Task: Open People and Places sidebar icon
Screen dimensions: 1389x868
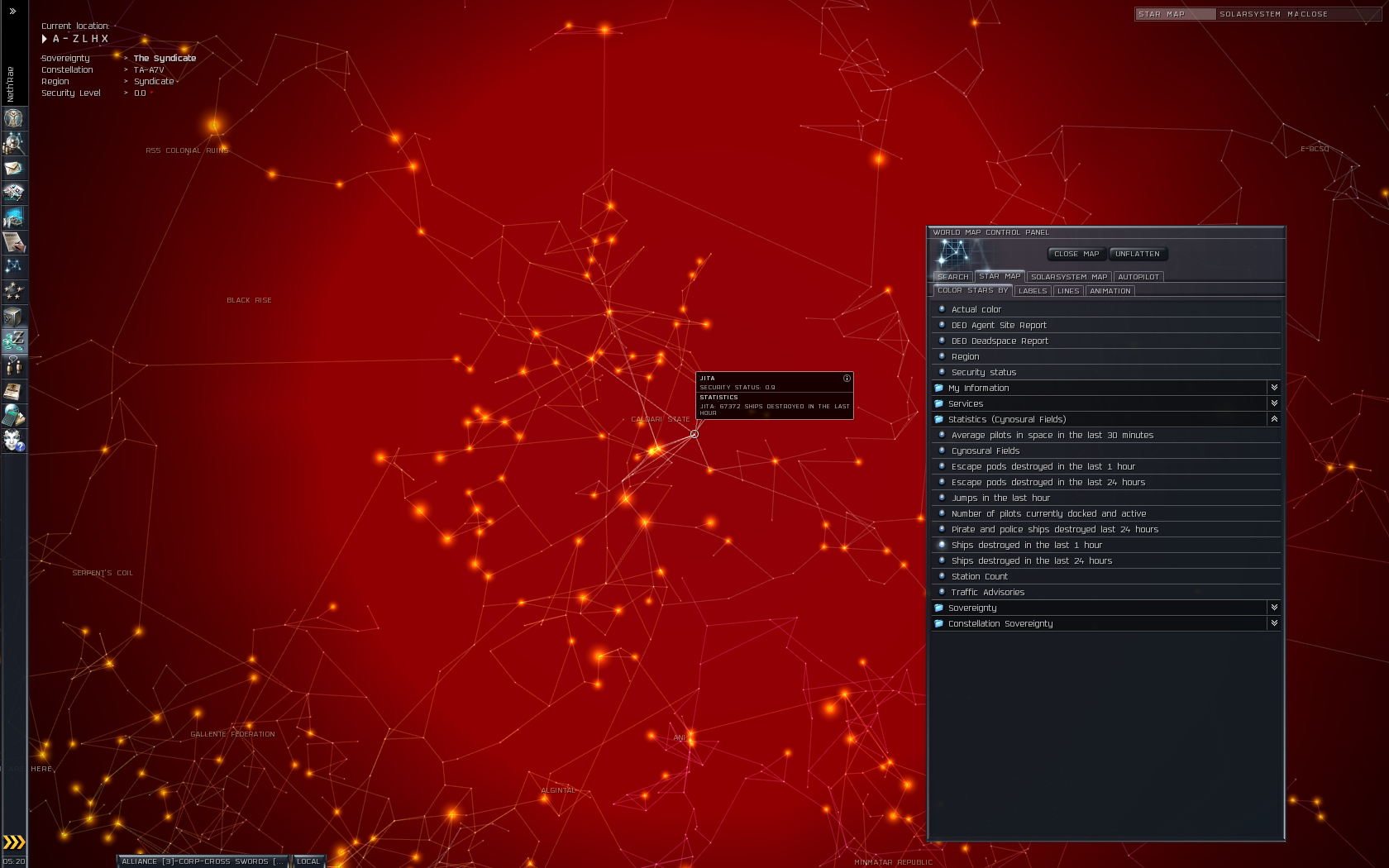Action: click(x=13, y=143)
